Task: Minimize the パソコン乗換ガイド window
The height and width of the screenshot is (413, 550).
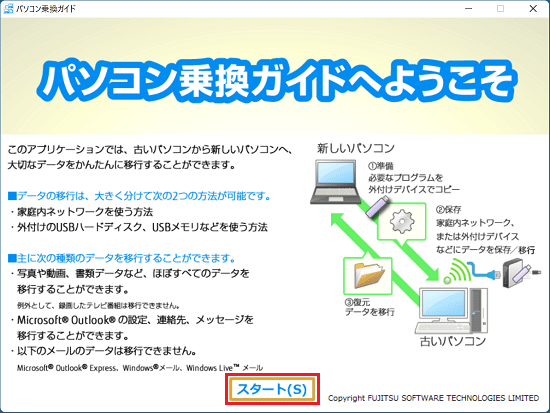Action: (x=468, y=8)
